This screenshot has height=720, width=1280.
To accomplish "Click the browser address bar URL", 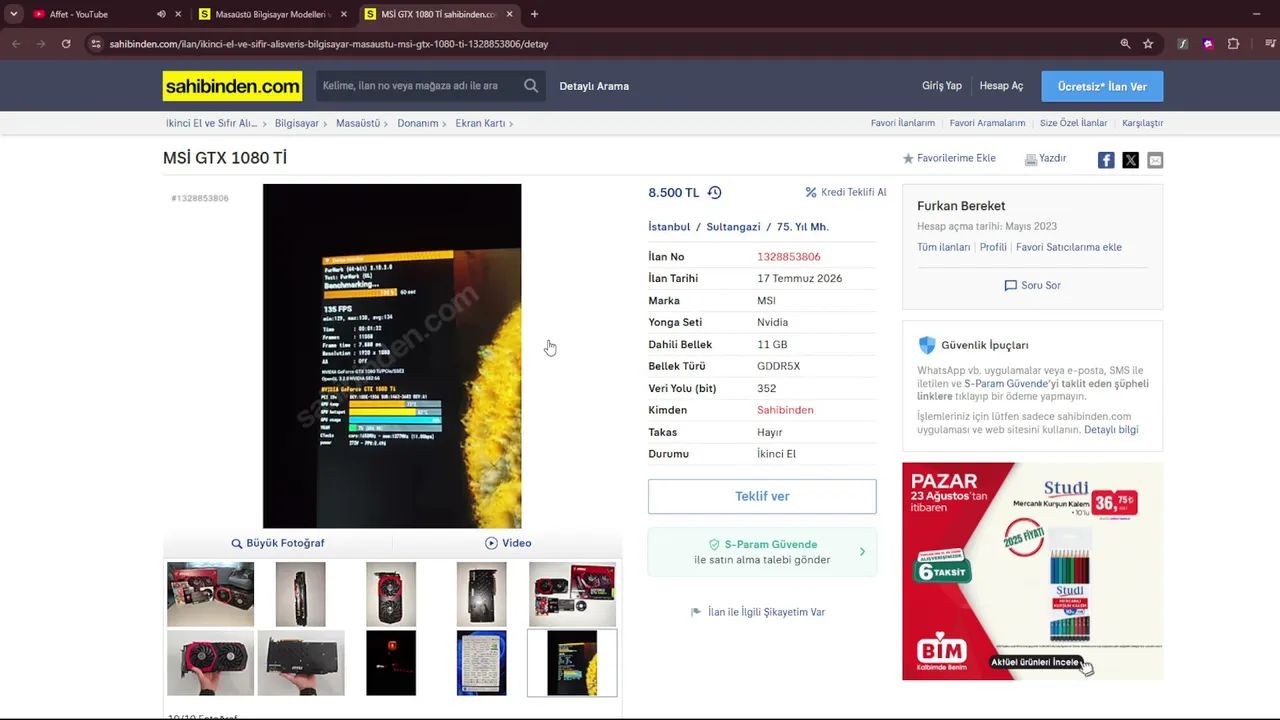I will pyautogui.click(x=329, y=44).
